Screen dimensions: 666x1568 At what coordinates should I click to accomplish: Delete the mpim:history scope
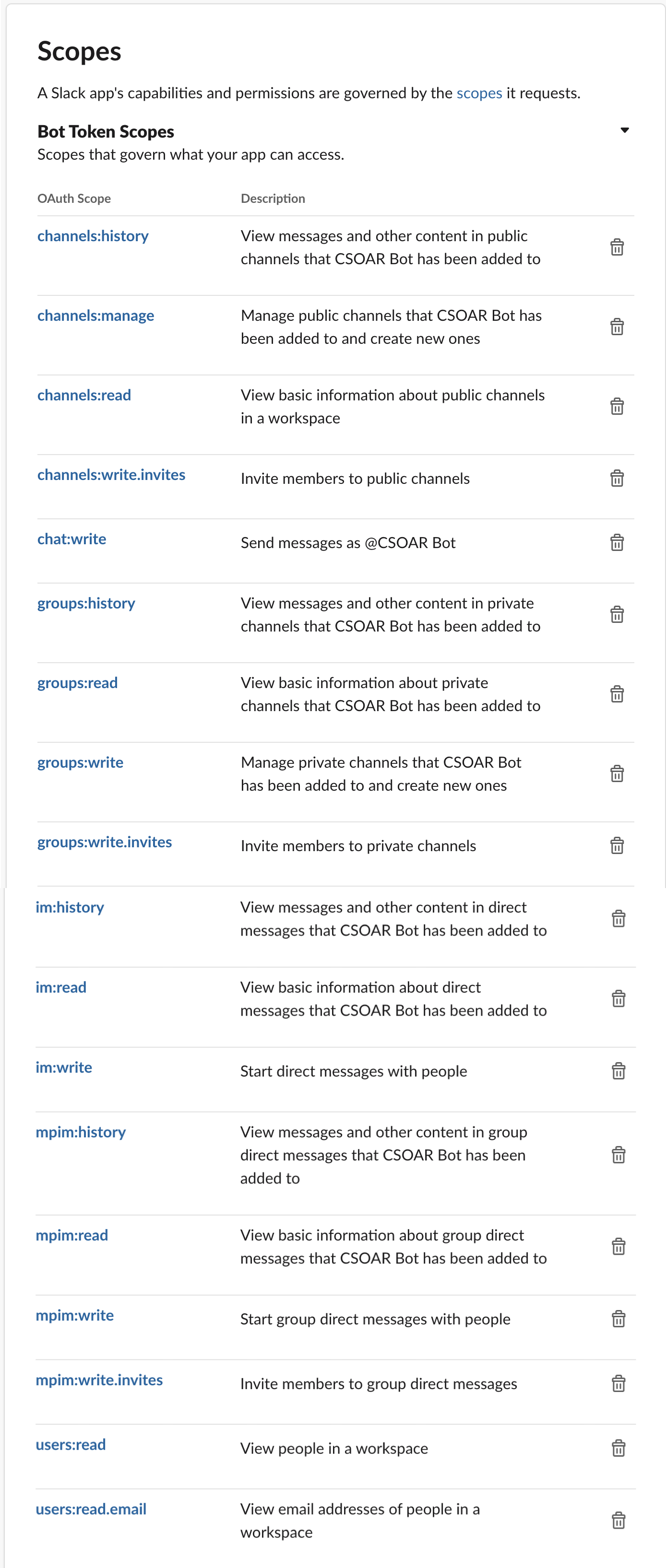click(x=618, y=1155)
